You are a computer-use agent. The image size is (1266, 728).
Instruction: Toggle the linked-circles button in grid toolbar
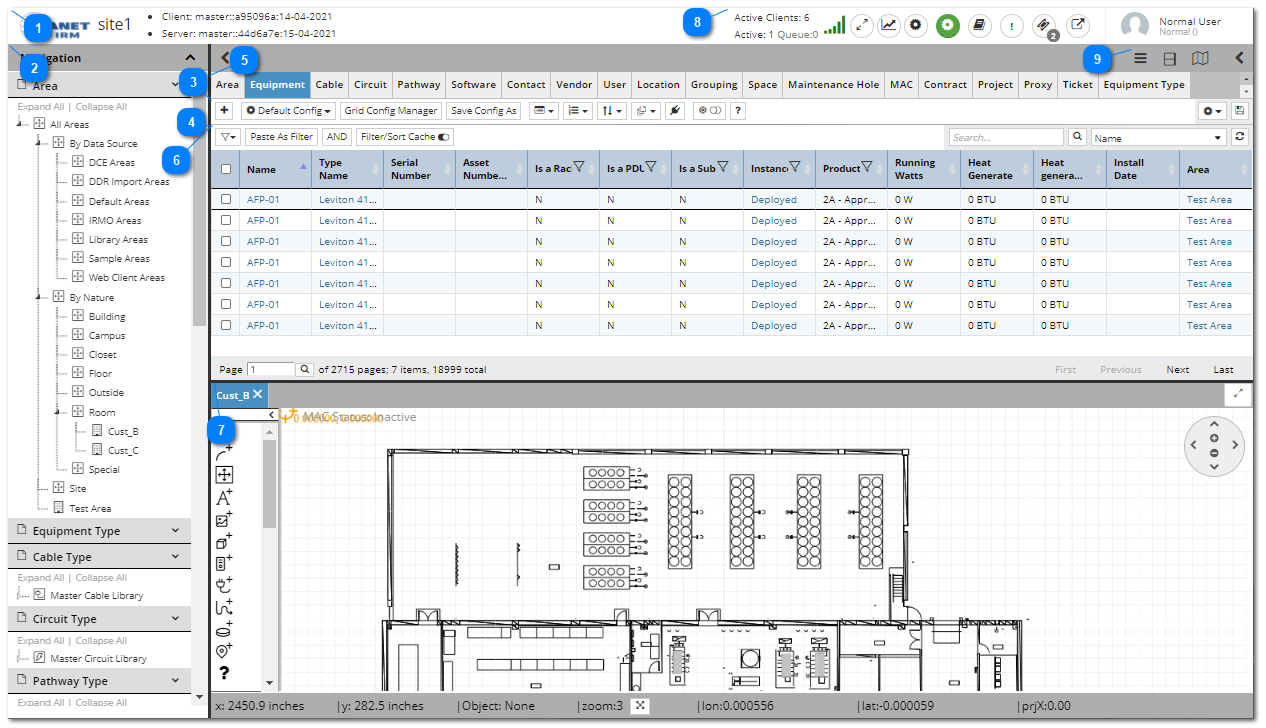pyautogui.click(x=709, y=110)
